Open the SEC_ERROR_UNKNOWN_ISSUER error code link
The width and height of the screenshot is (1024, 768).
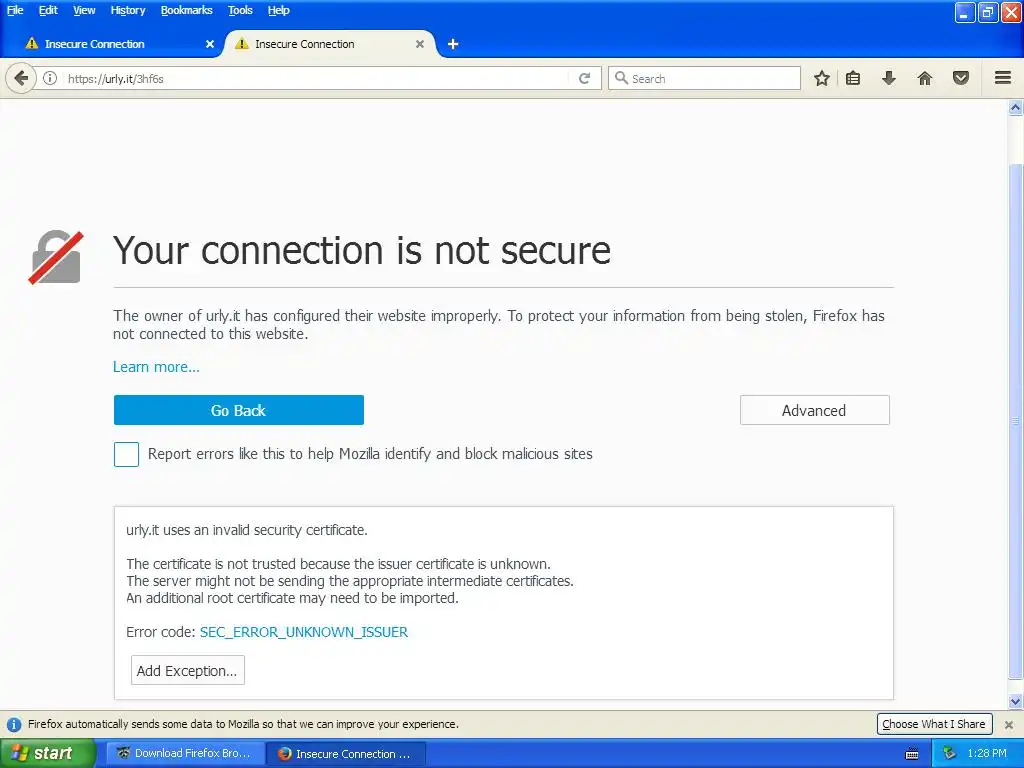(304, 632)
